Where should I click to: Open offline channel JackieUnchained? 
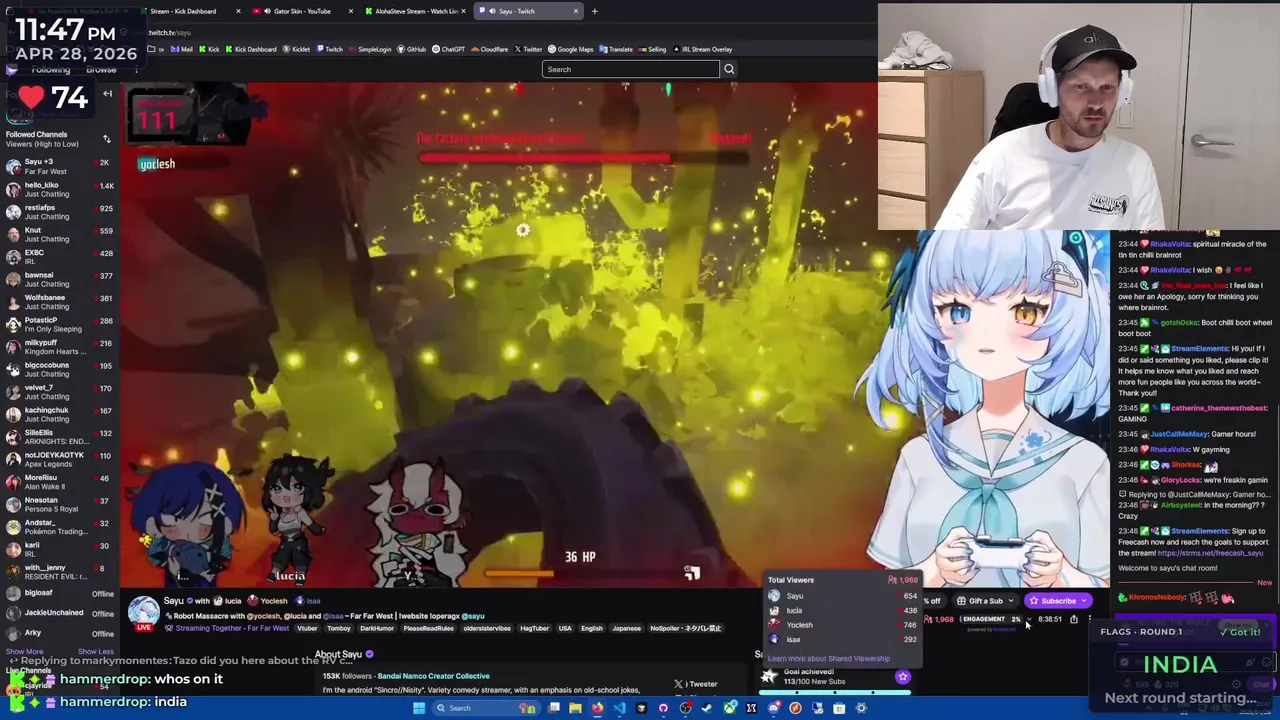58,613
